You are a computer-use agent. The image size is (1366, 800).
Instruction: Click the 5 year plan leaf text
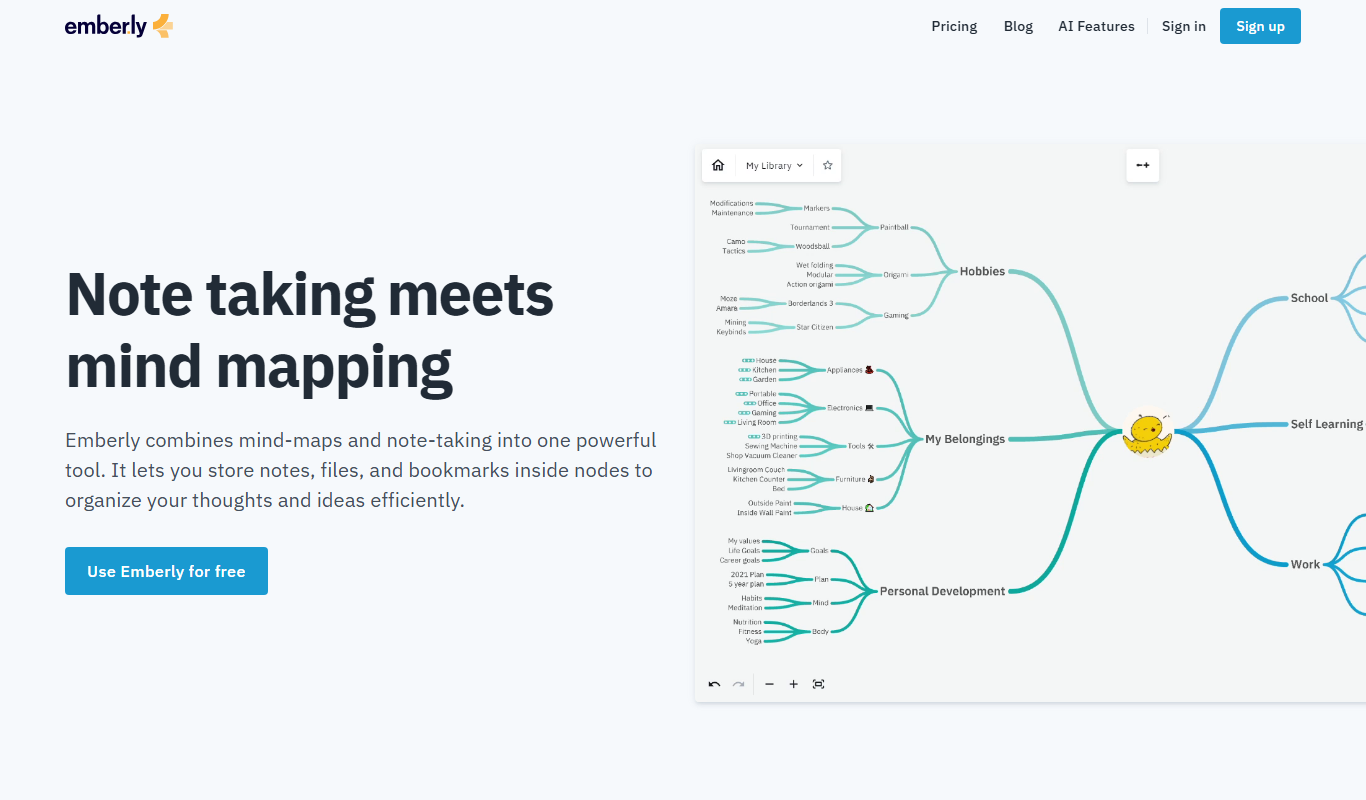pyautogui.click(x=746, y=584)
